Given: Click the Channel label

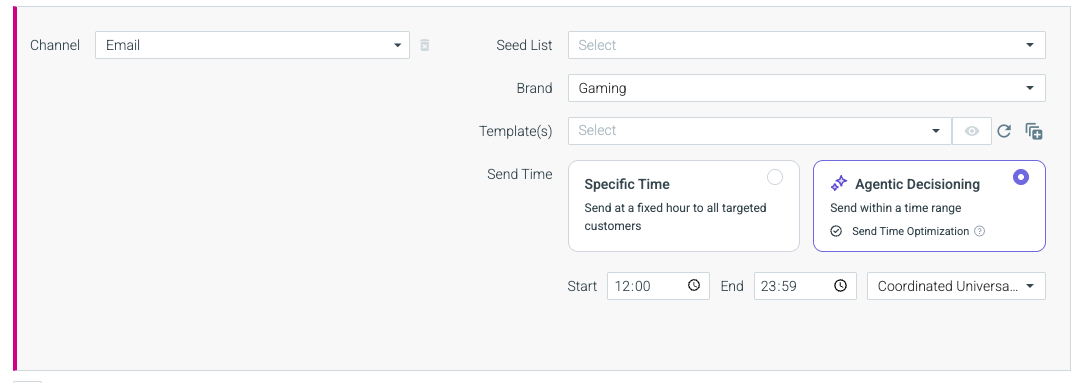Looking at the screenshot, I should coord(55,45).
